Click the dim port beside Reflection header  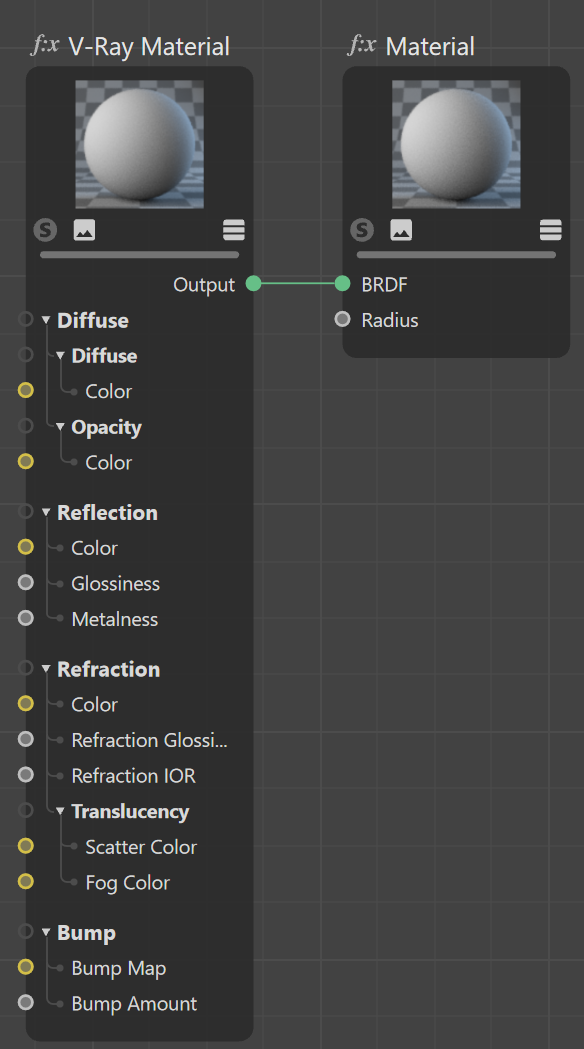pos(25,511)
